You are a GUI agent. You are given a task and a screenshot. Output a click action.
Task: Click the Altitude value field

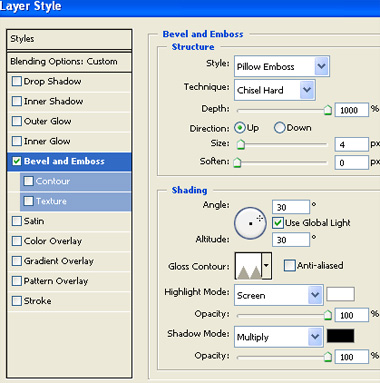click(291, 240)
